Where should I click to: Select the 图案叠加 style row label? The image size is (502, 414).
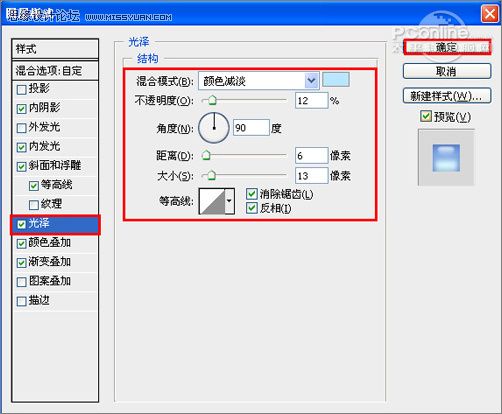50,281
